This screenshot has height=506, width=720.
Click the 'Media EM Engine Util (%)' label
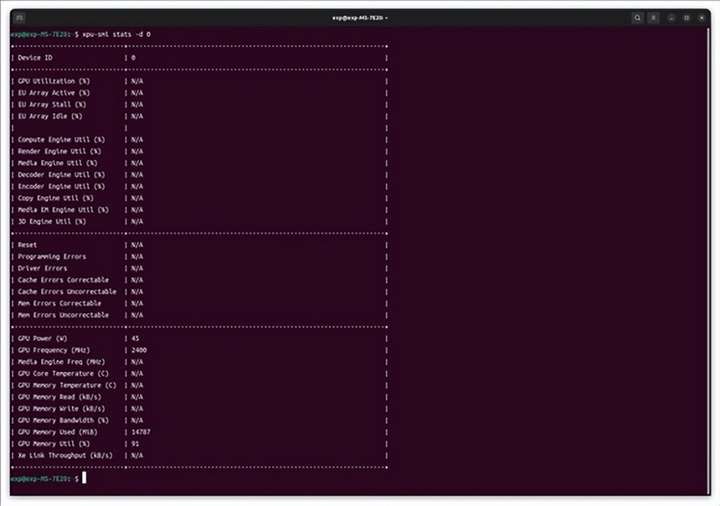[63, 210]
